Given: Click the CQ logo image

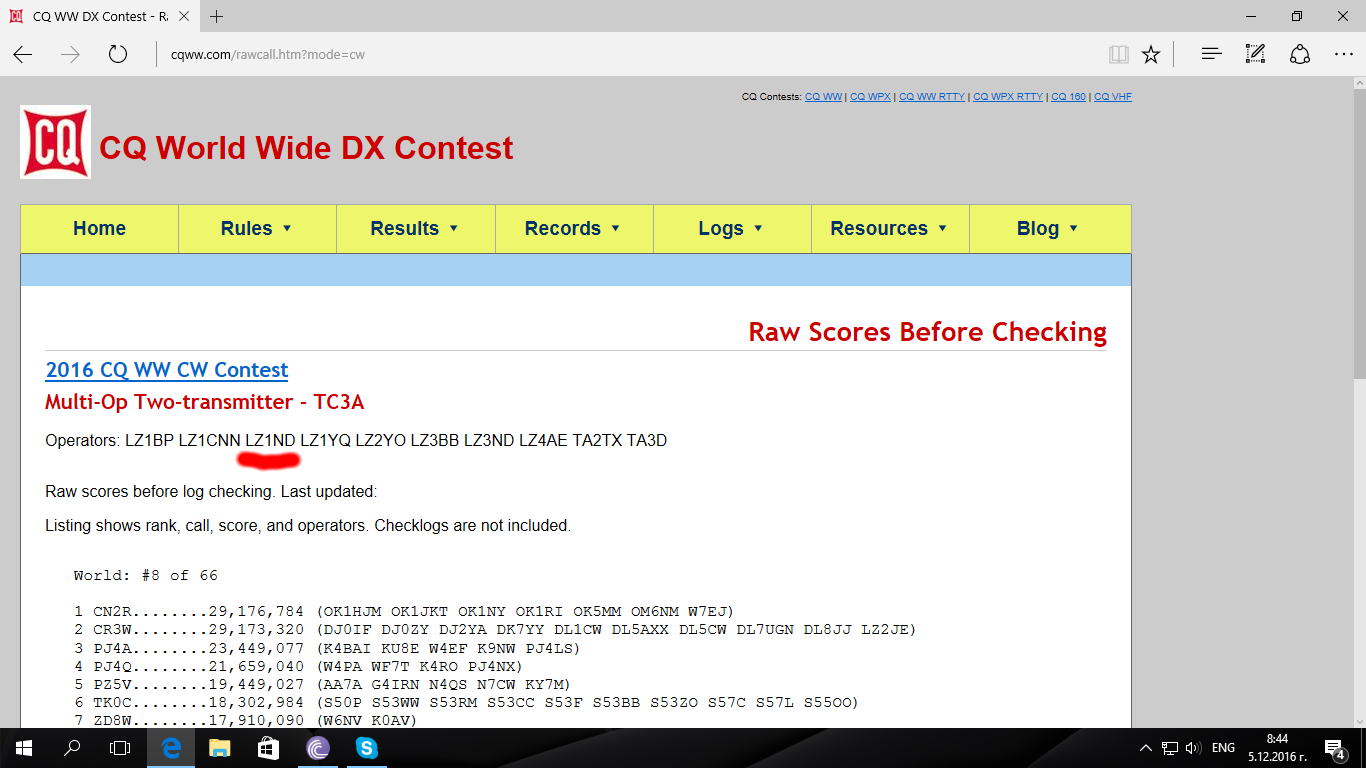Looking at the screenshot, I should [56, 143].
